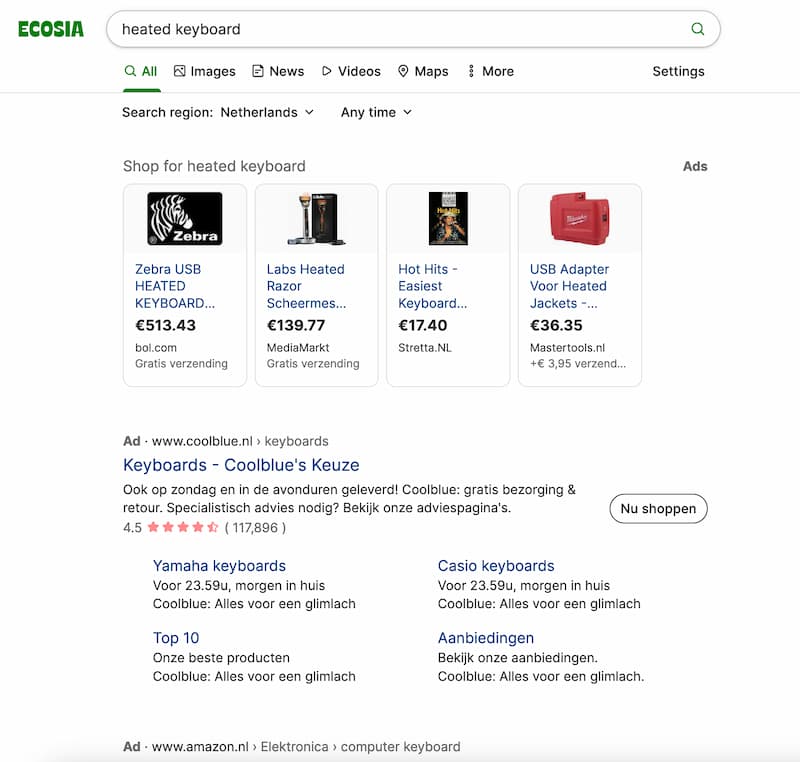
Task: Click the www.amazon.nl Elektronica ad URL
Action: pyautogui.click(x=306, y=747)
